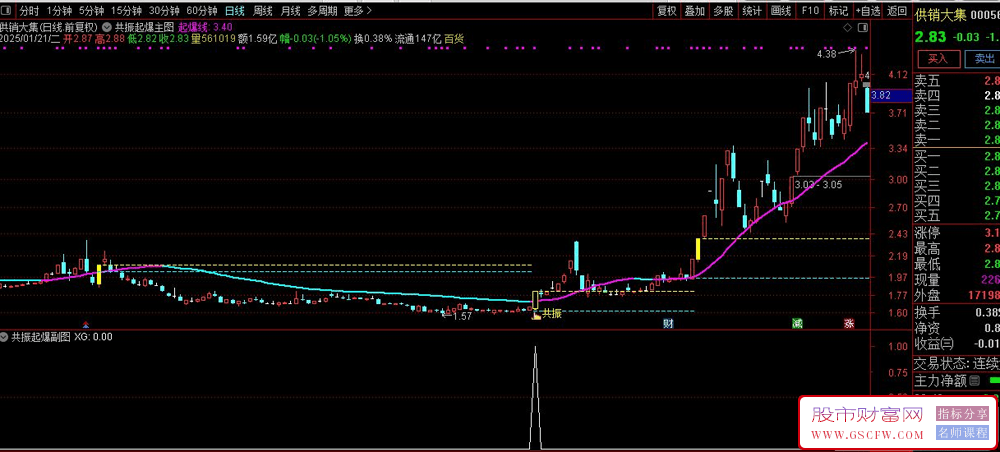Open the F10 company information
The width and height of the screenshot is (1000, 452).
pos(809,11)
